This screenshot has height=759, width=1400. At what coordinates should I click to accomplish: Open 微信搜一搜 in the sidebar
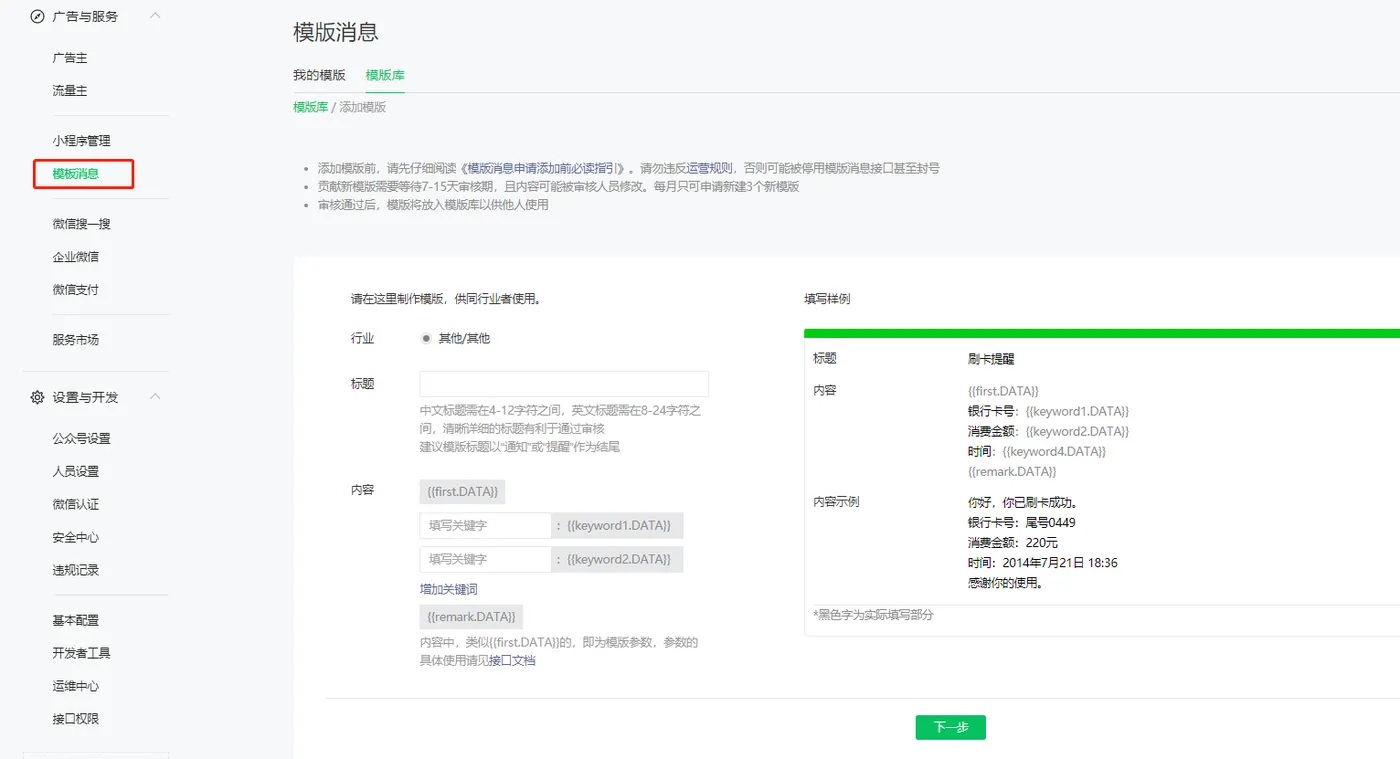81,224
